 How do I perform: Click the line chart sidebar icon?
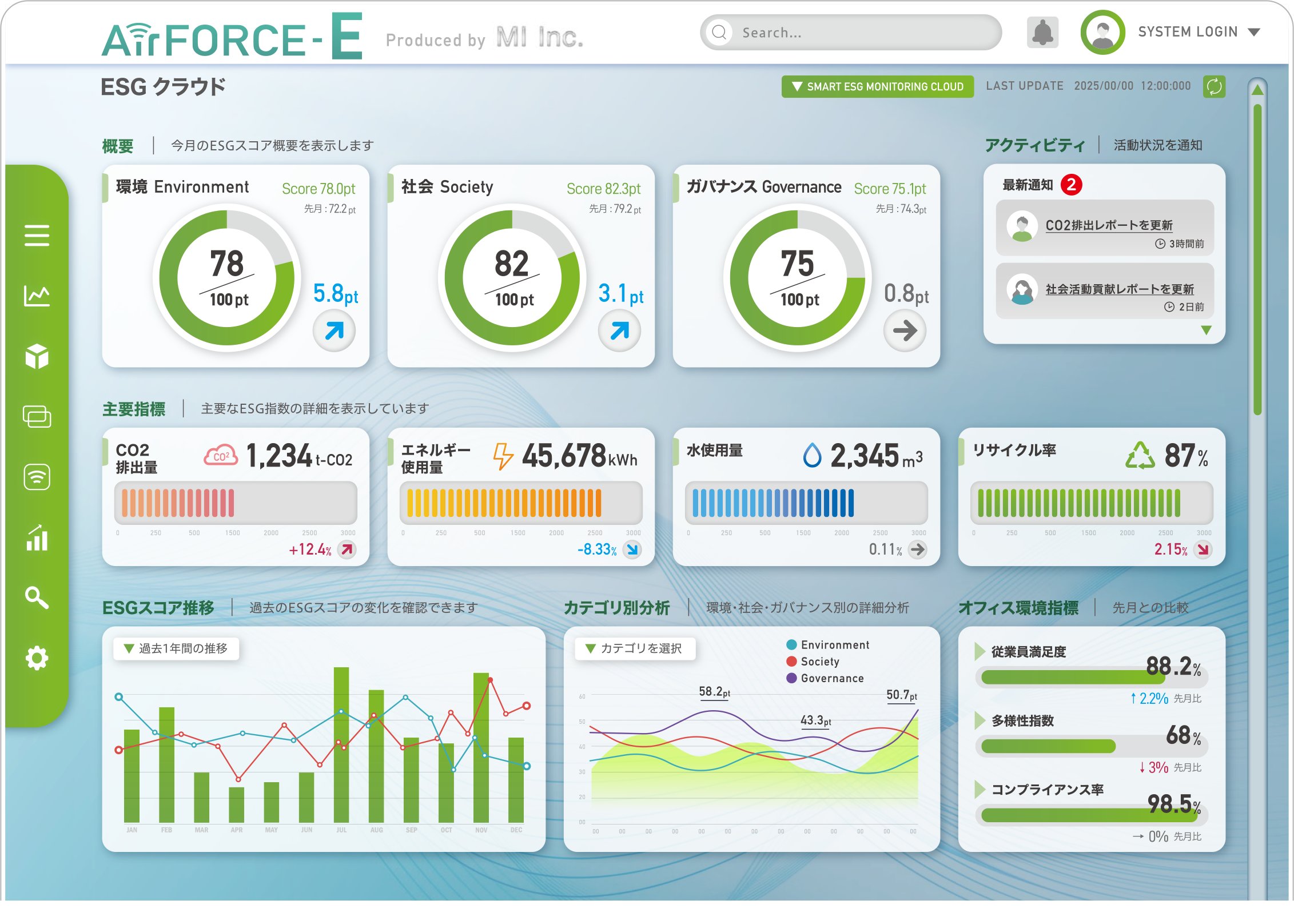[37, 296]
